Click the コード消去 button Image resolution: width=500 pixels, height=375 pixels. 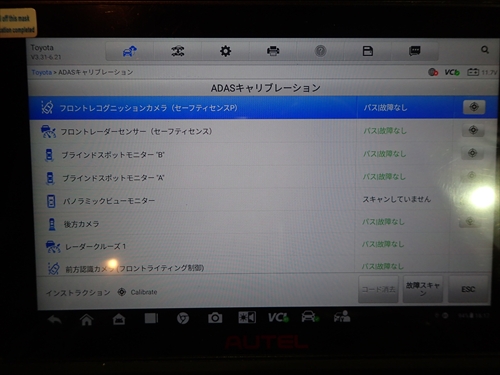tap(378, 289)
